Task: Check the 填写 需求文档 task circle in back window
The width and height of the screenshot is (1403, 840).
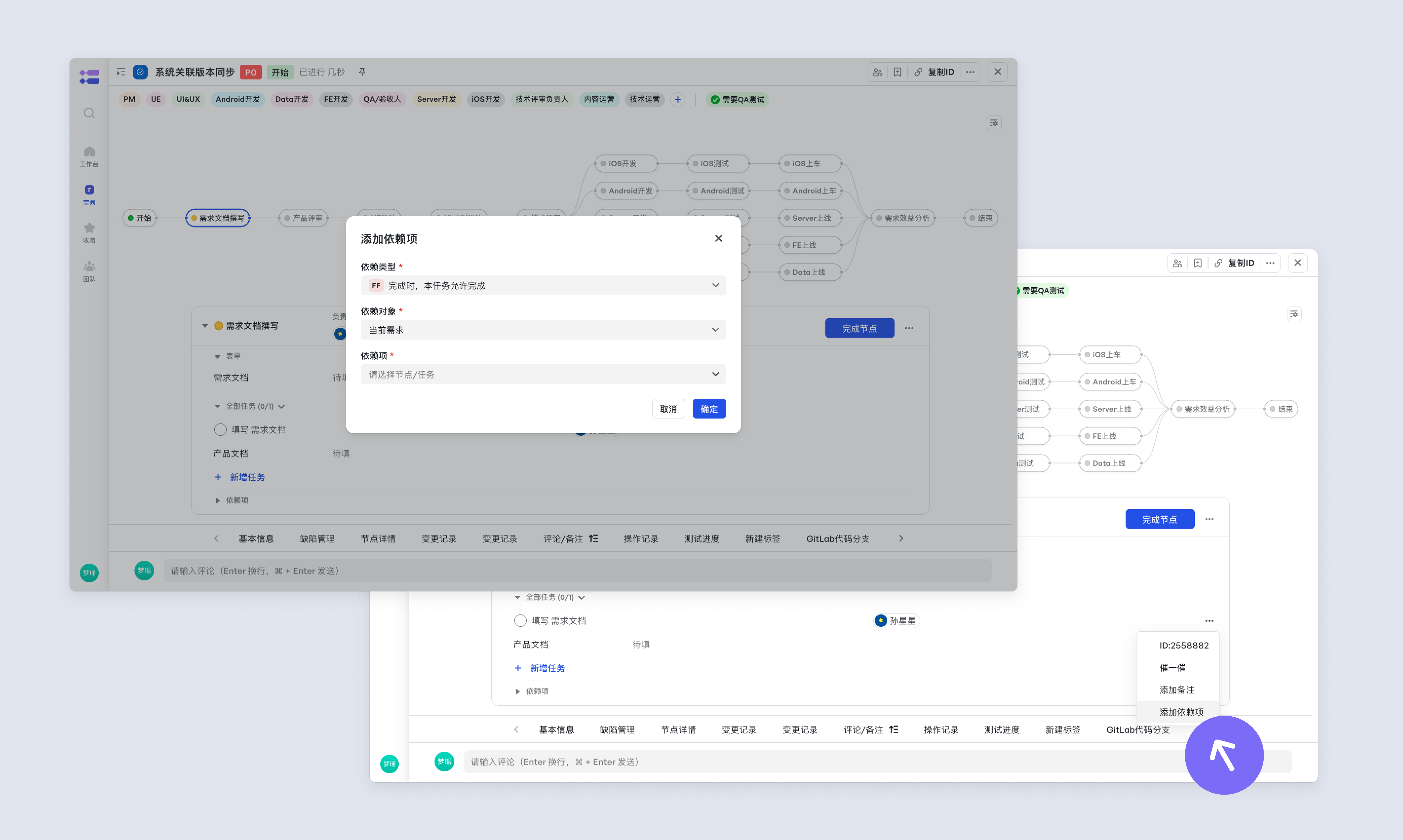Action: (520, 620)
